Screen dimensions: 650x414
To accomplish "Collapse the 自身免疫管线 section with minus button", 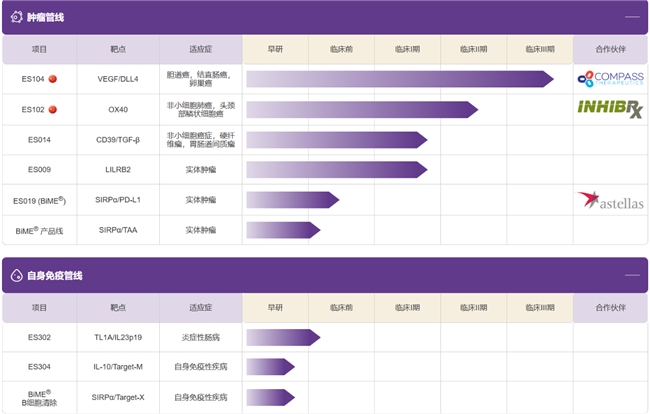I will click(631, 275).
